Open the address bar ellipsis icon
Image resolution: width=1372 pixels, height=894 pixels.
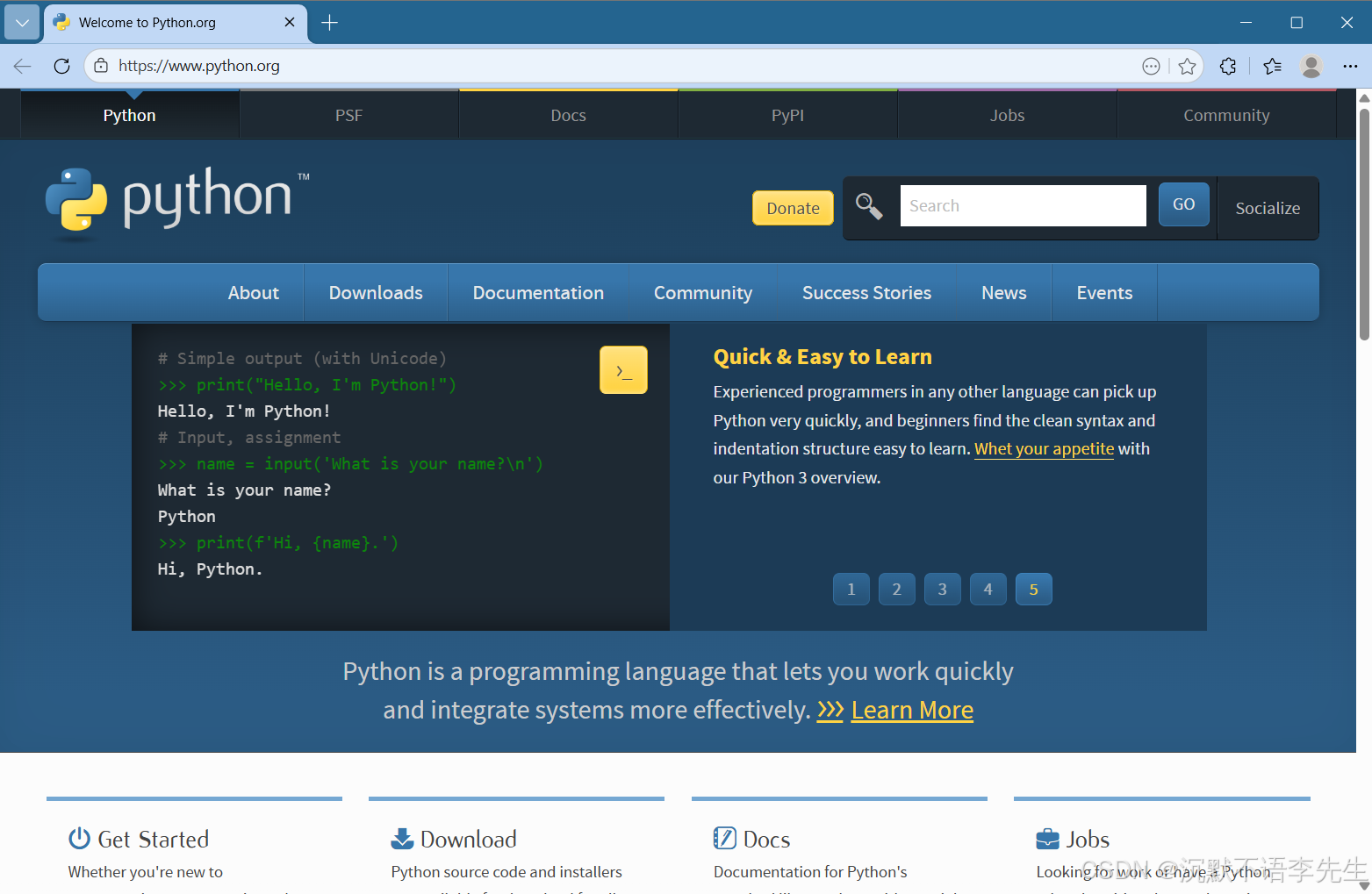[1151, 66]
